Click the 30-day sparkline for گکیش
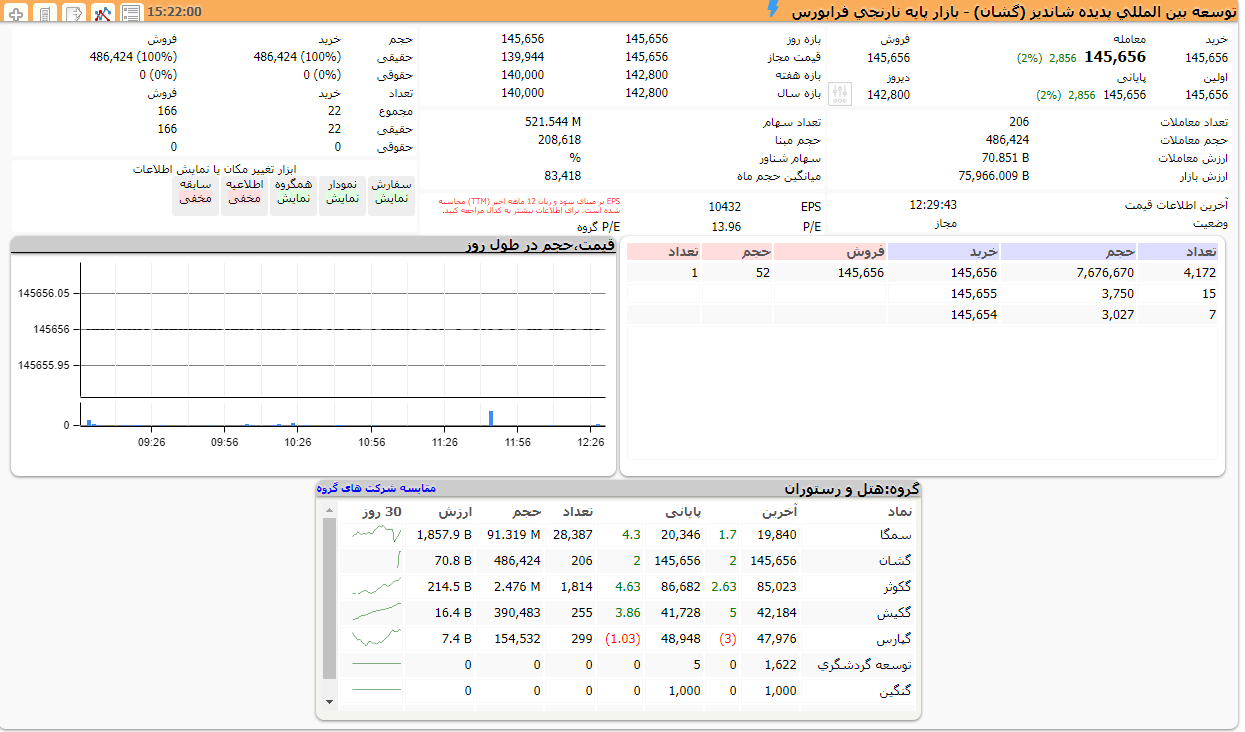This screenshot has height=732, width=1245. [x=376, y=613]
